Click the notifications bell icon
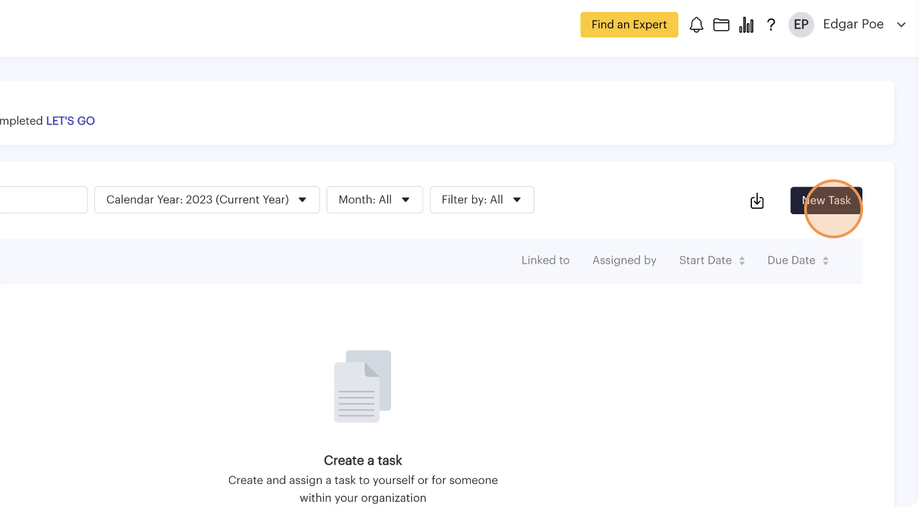The width and height of the screenshot is (920, 510). pos(696,25)
